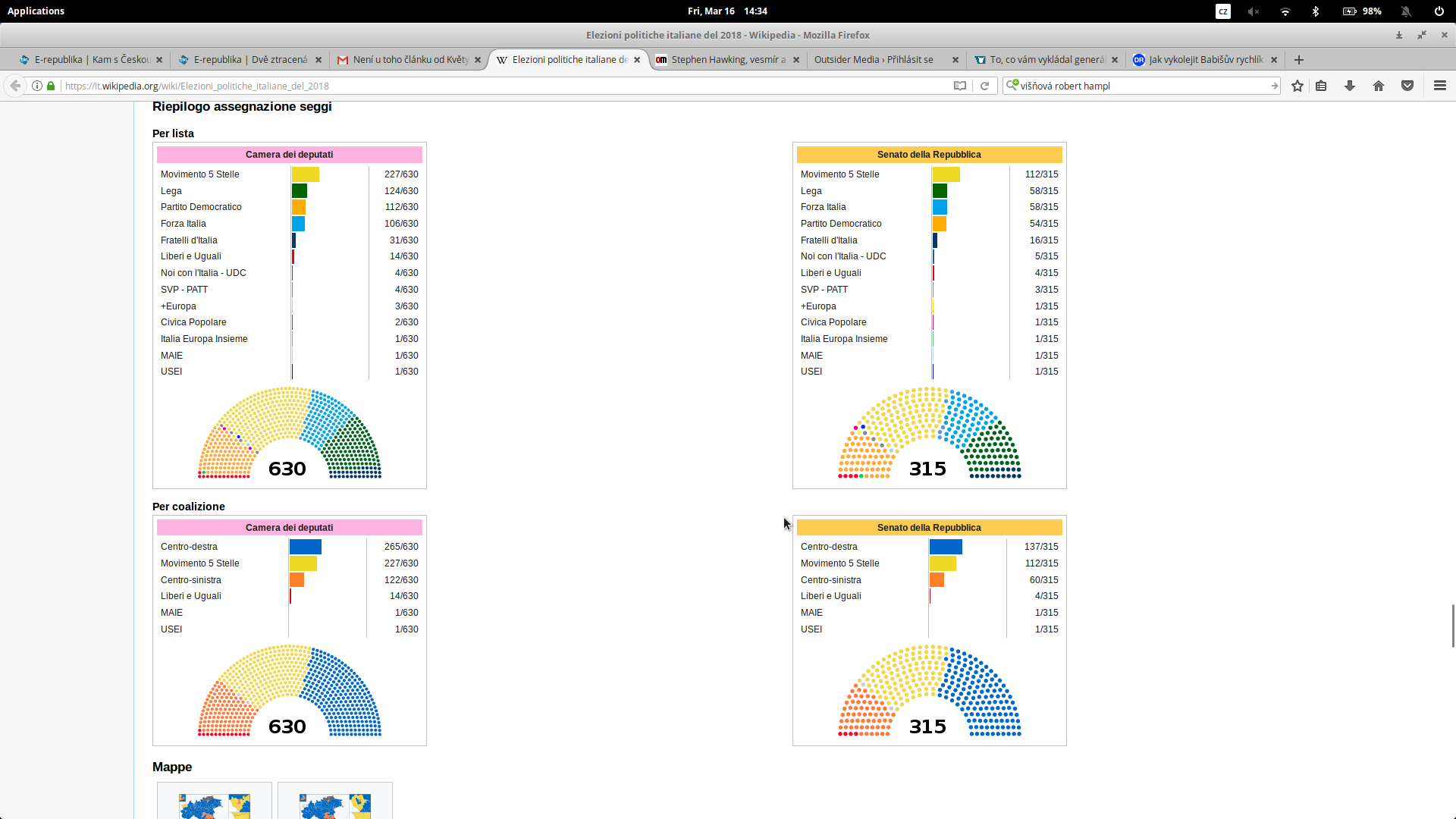Show site information icon in address bar
Image resolution: width=1456 pixels, height=819 pixels.
[x=36, y=86]
